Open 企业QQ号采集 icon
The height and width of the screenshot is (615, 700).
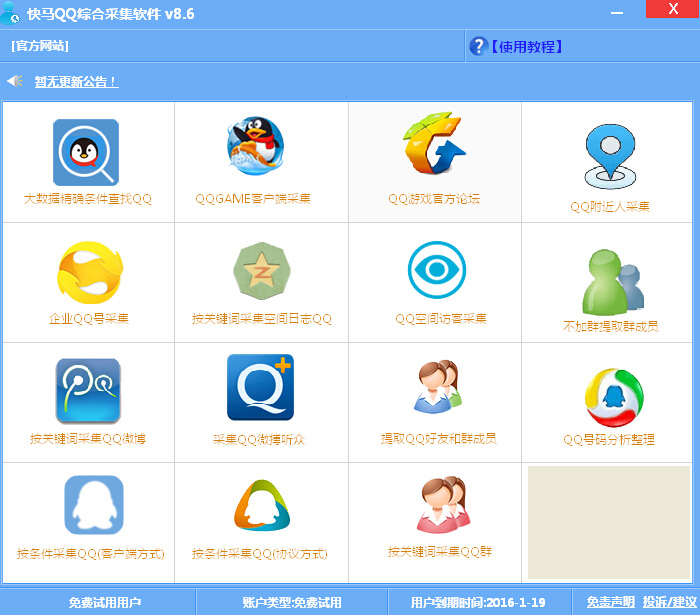click(89, 271)
